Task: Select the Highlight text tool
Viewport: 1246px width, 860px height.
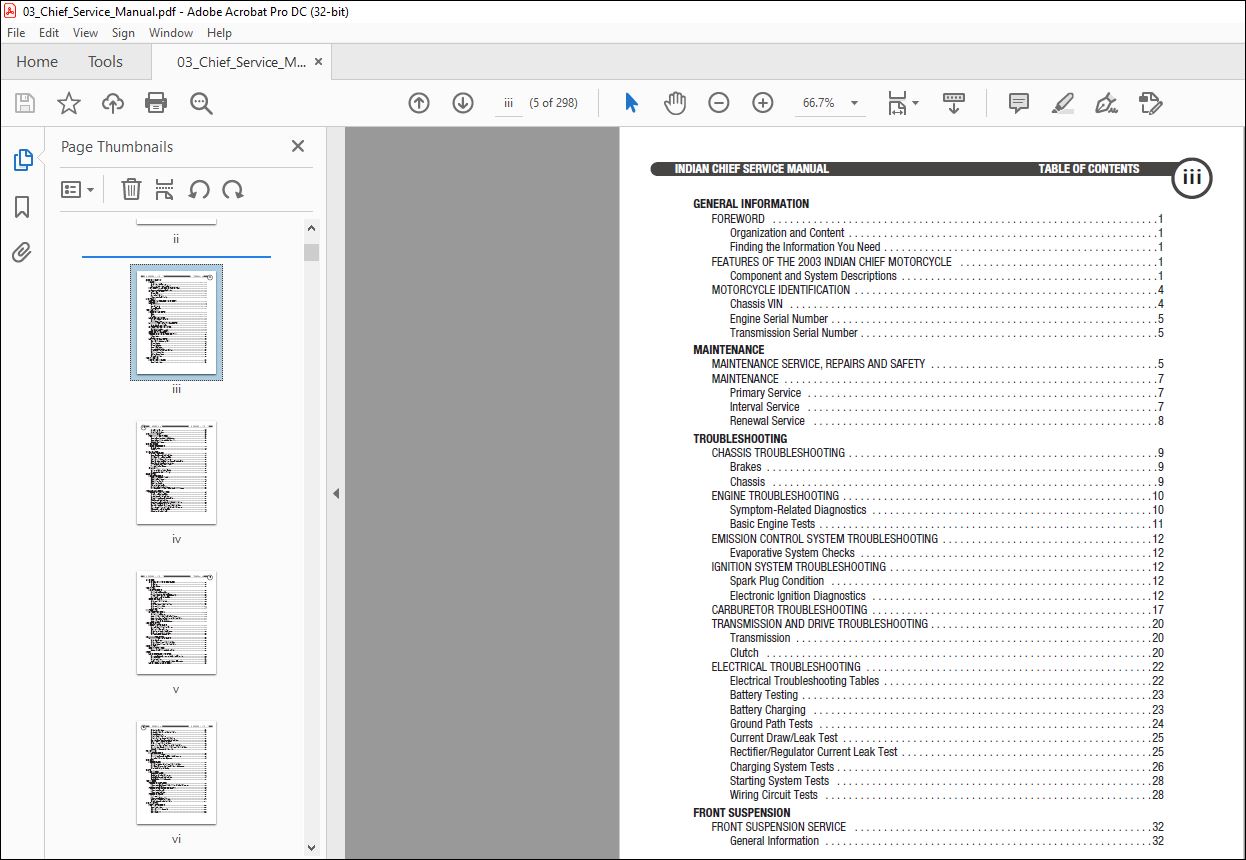Action: [1063, 103]
